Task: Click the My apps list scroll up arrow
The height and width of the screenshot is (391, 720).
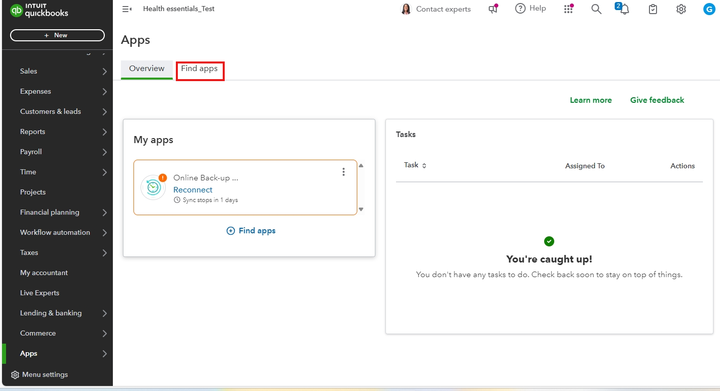Action: (x=361, y=166)
